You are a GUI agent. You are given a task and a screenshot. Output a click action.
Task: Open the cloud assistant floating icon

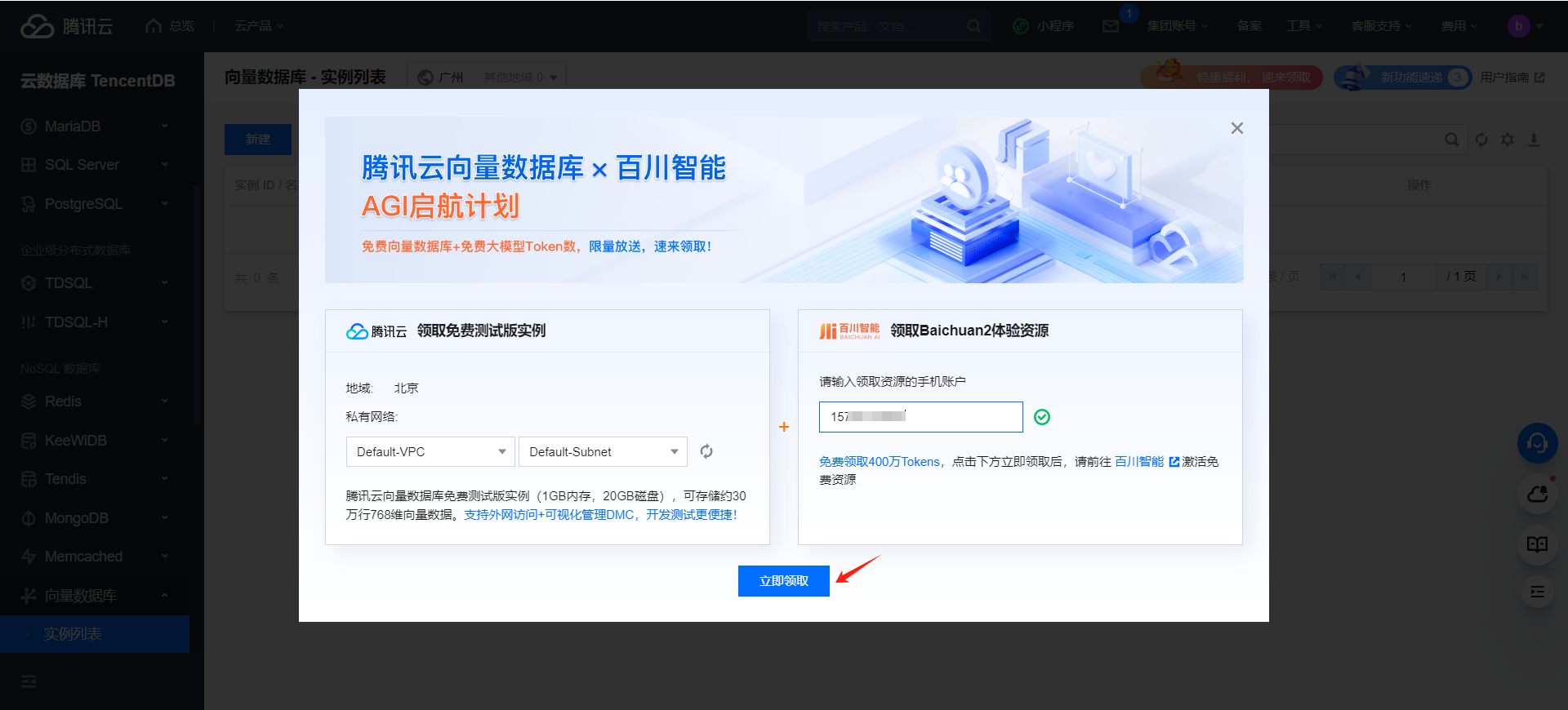point(1537,494)
